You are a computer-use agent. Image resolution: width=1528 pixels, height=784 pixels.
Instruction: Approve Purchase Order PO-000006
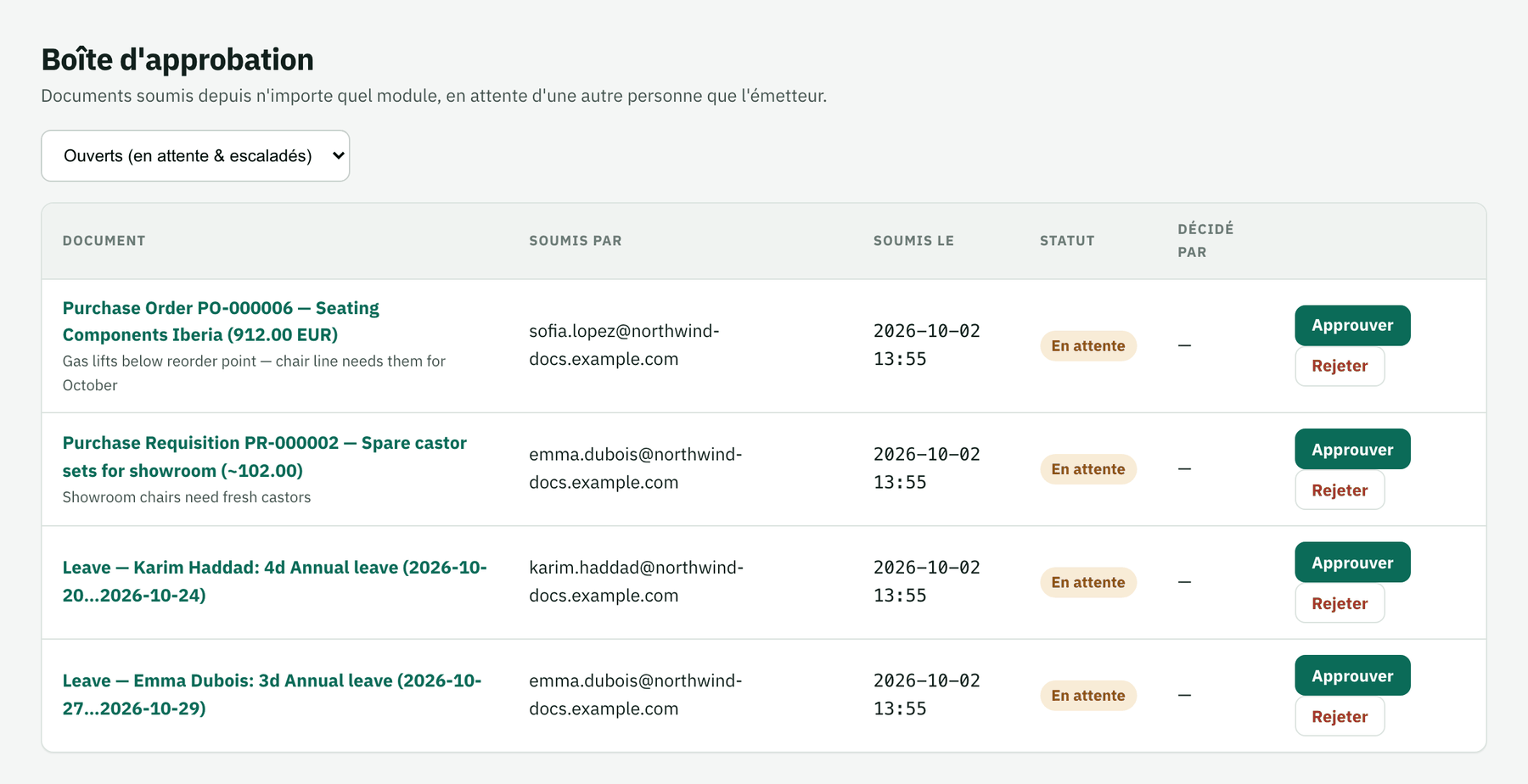coord(1352,326)
